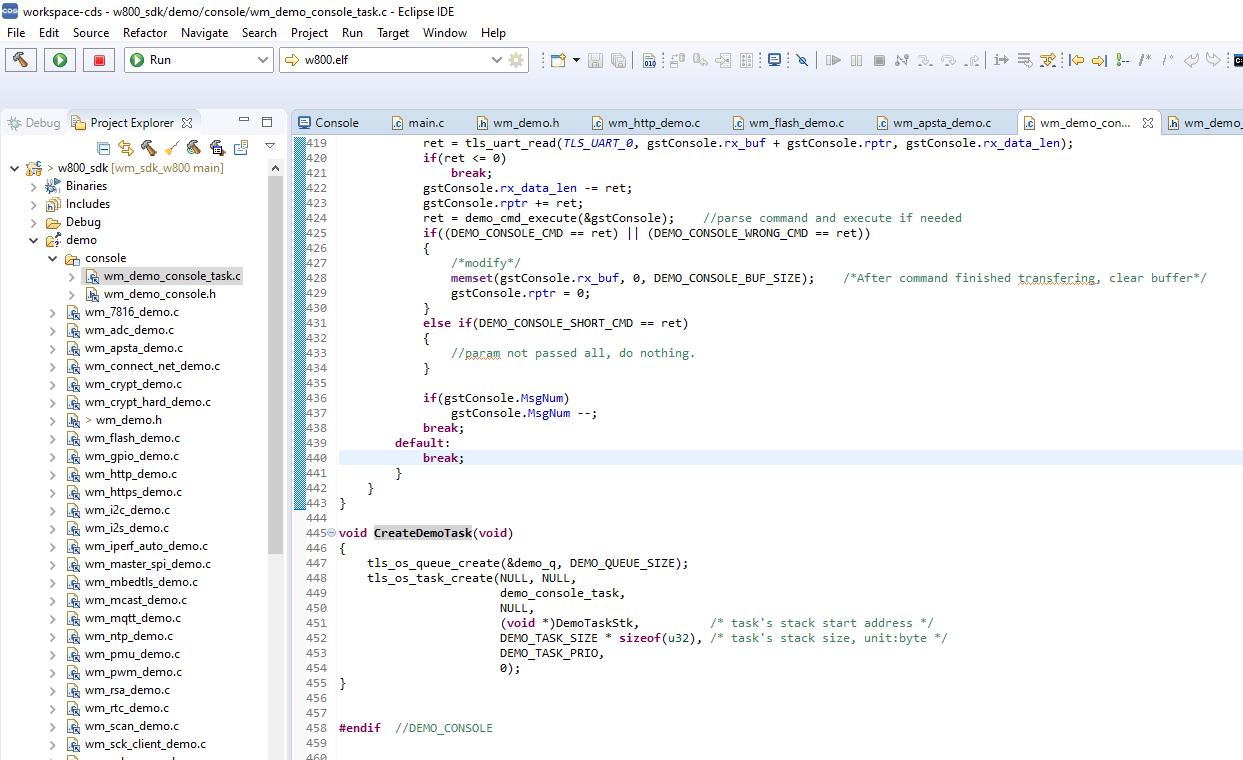Open the New wizard dropdown arrow
Image resolution: width=1243 pixels, height=760 pixels.
click(577, 60)
